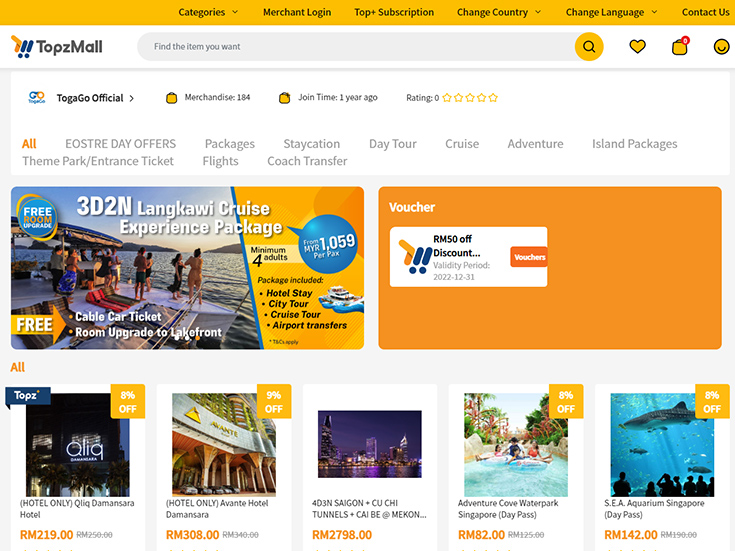Click the 8% OFF badge on Adventure Cove
This screenshot has height=551, width=735.
[x=566, y=401]
